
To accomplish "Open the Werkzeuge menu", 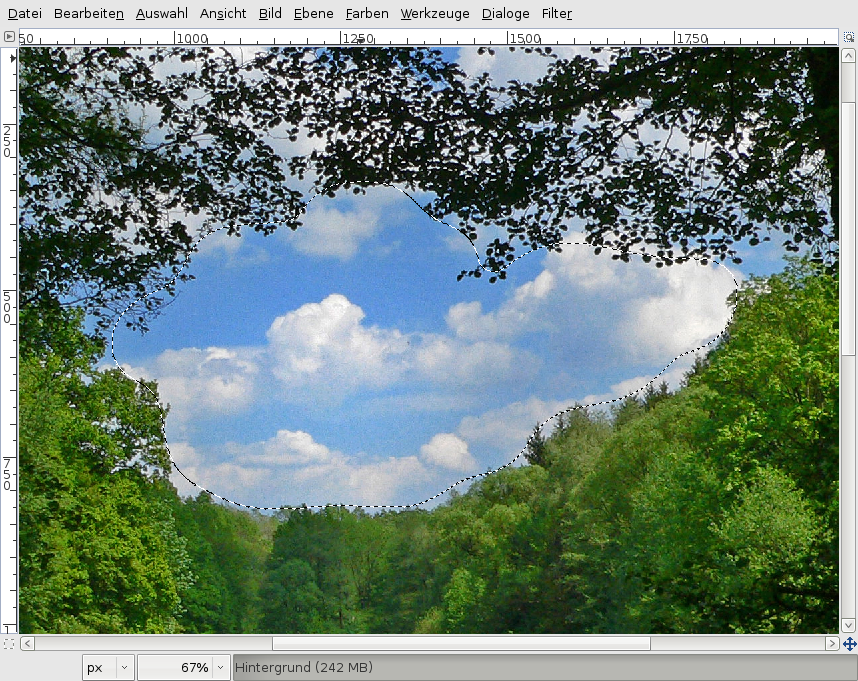I will tap(435, 13).
